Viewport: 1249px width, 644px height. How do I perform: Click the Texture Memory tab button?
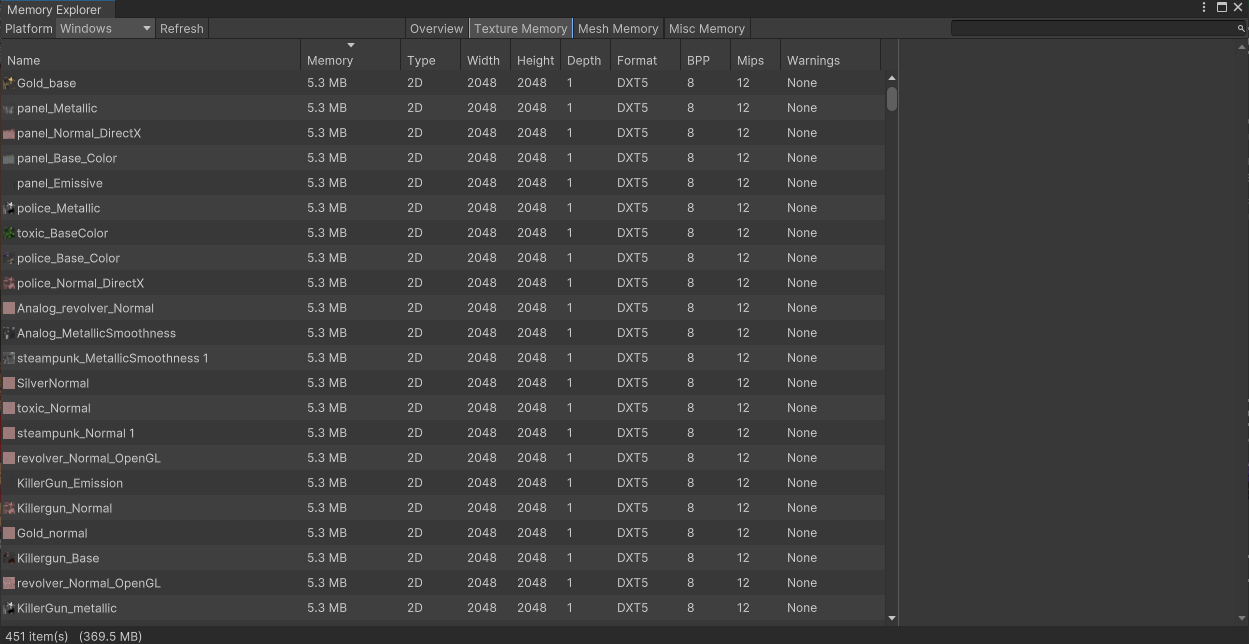click(x=520, y=28)
